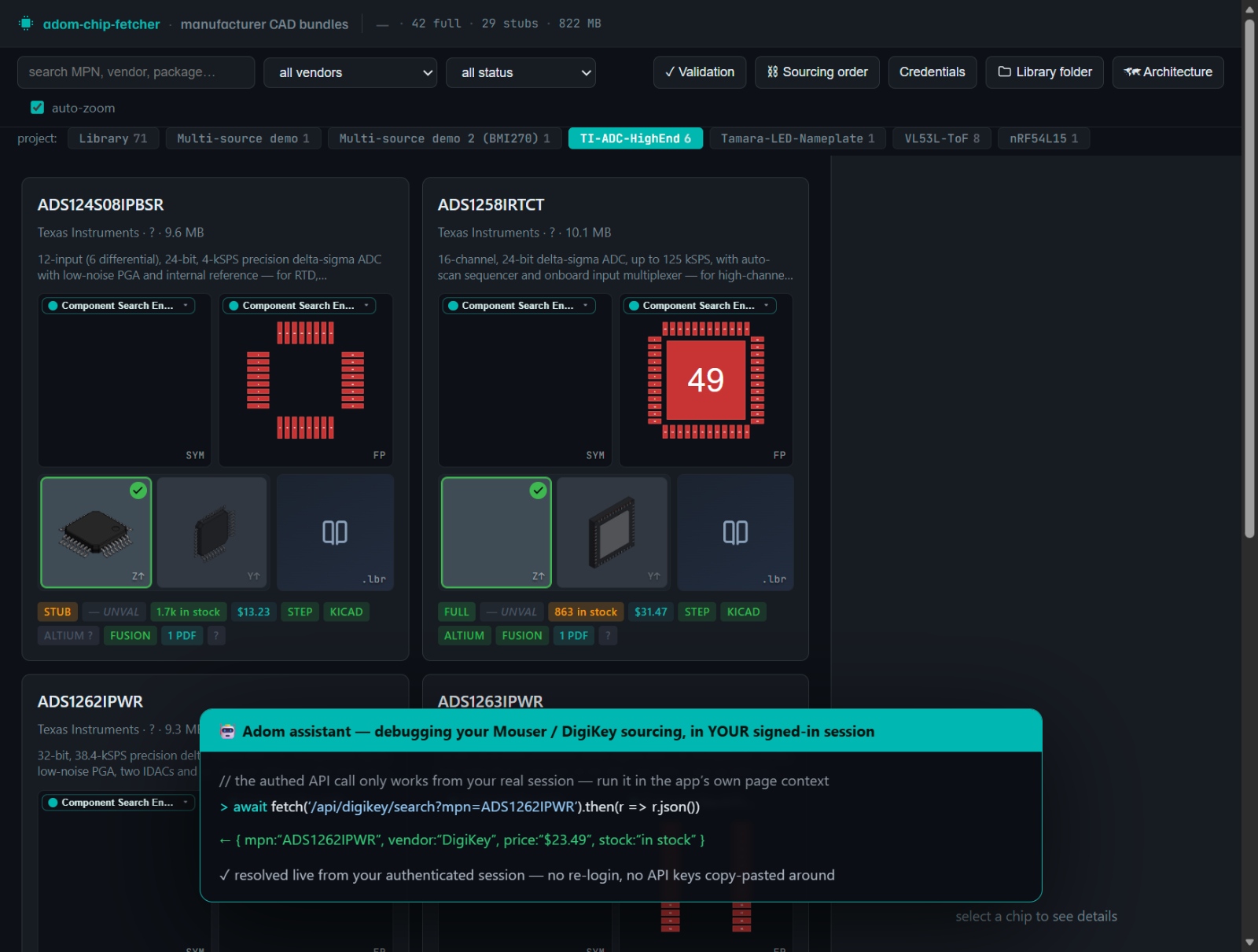This screenshot has height=952, width=1258.
Task: Click the 863 in stock badge
Action: point(586,612)
